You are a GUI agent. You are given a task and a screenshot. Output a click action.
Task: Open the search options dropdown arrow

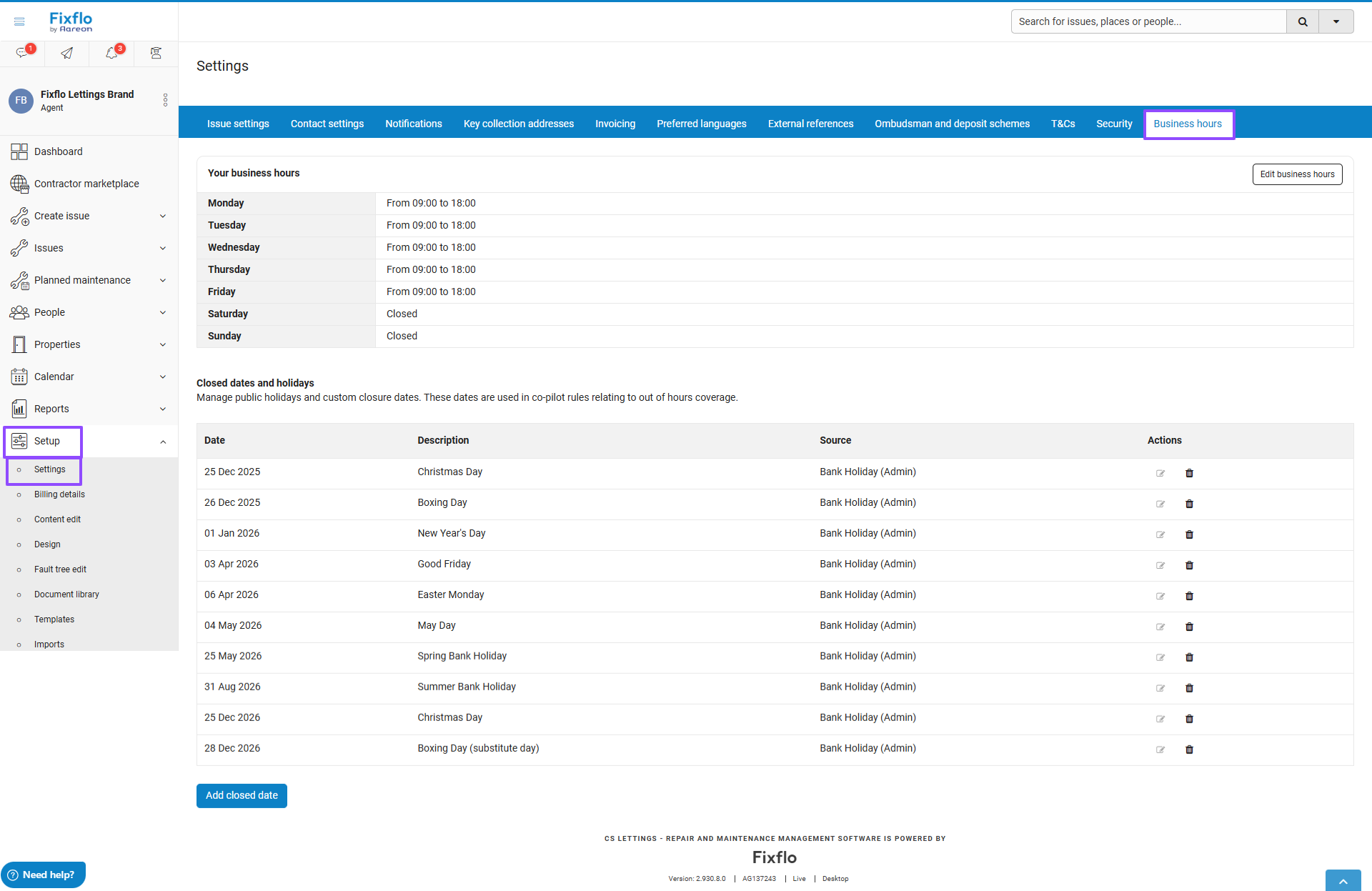click(1336, 21)
